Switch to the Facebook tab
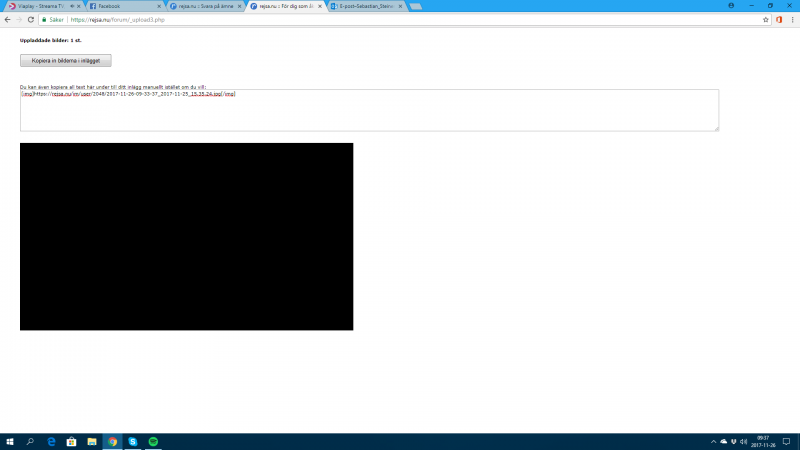The height and width of the screenshot is (450, 800). 125,6
